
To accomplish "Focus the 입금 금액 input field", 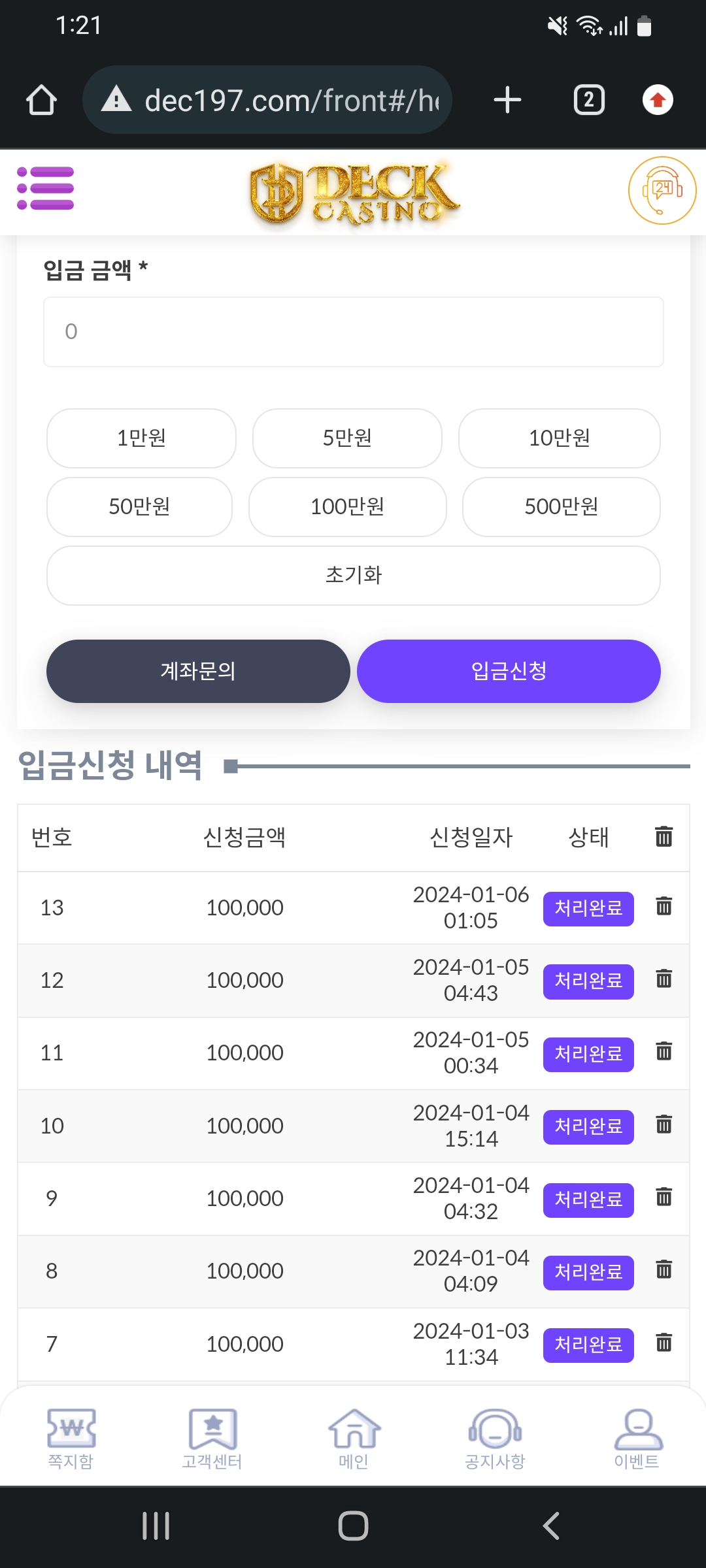I will [354, 332].
